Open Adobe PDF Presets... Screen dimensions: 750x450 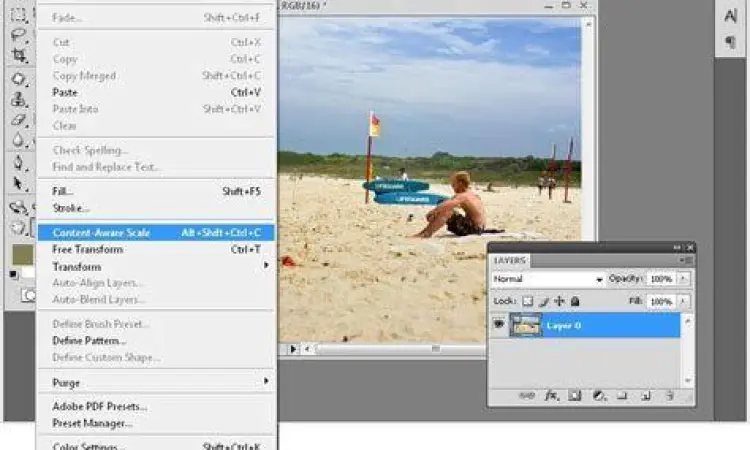pyautogui.click(x=156, y=406)
